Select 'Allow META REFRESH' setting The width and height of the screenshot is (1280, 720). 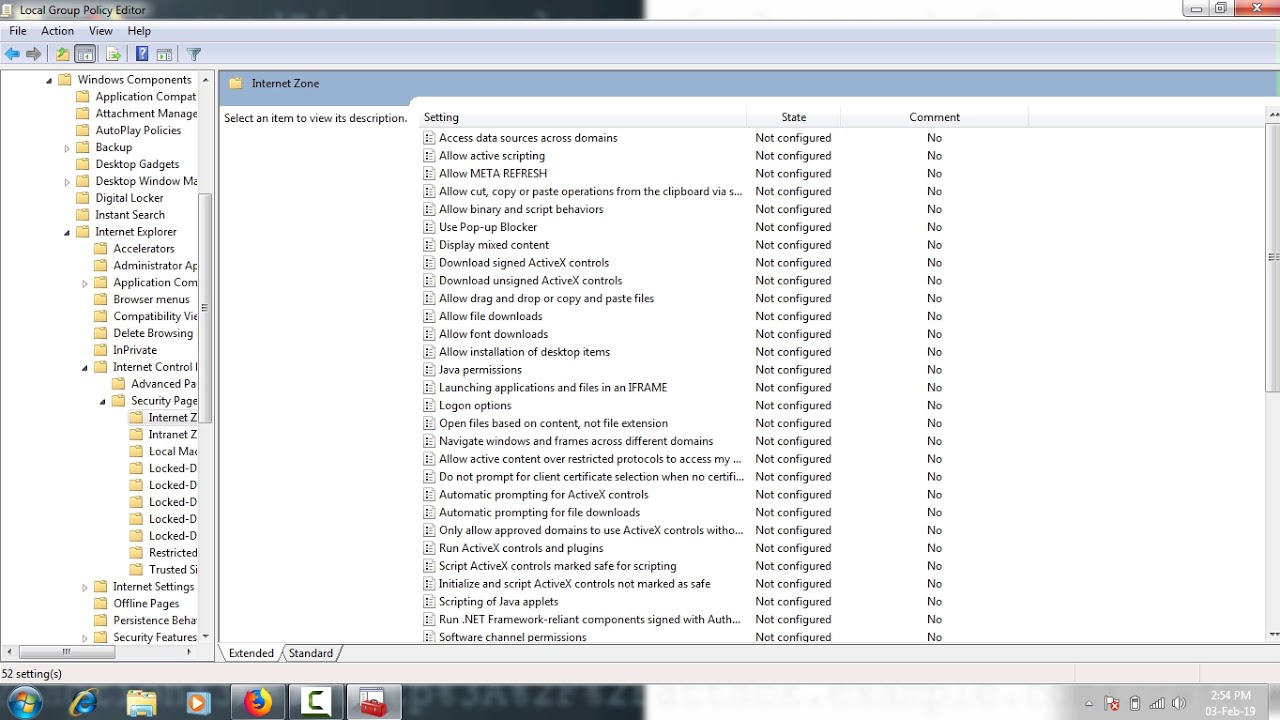[x=493, y=174]
